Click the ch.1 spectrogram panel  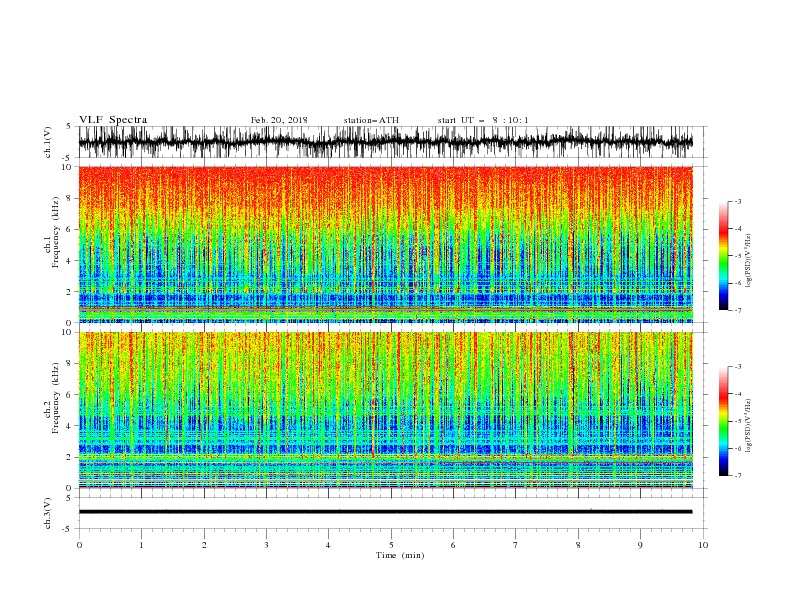coord(385,244)
